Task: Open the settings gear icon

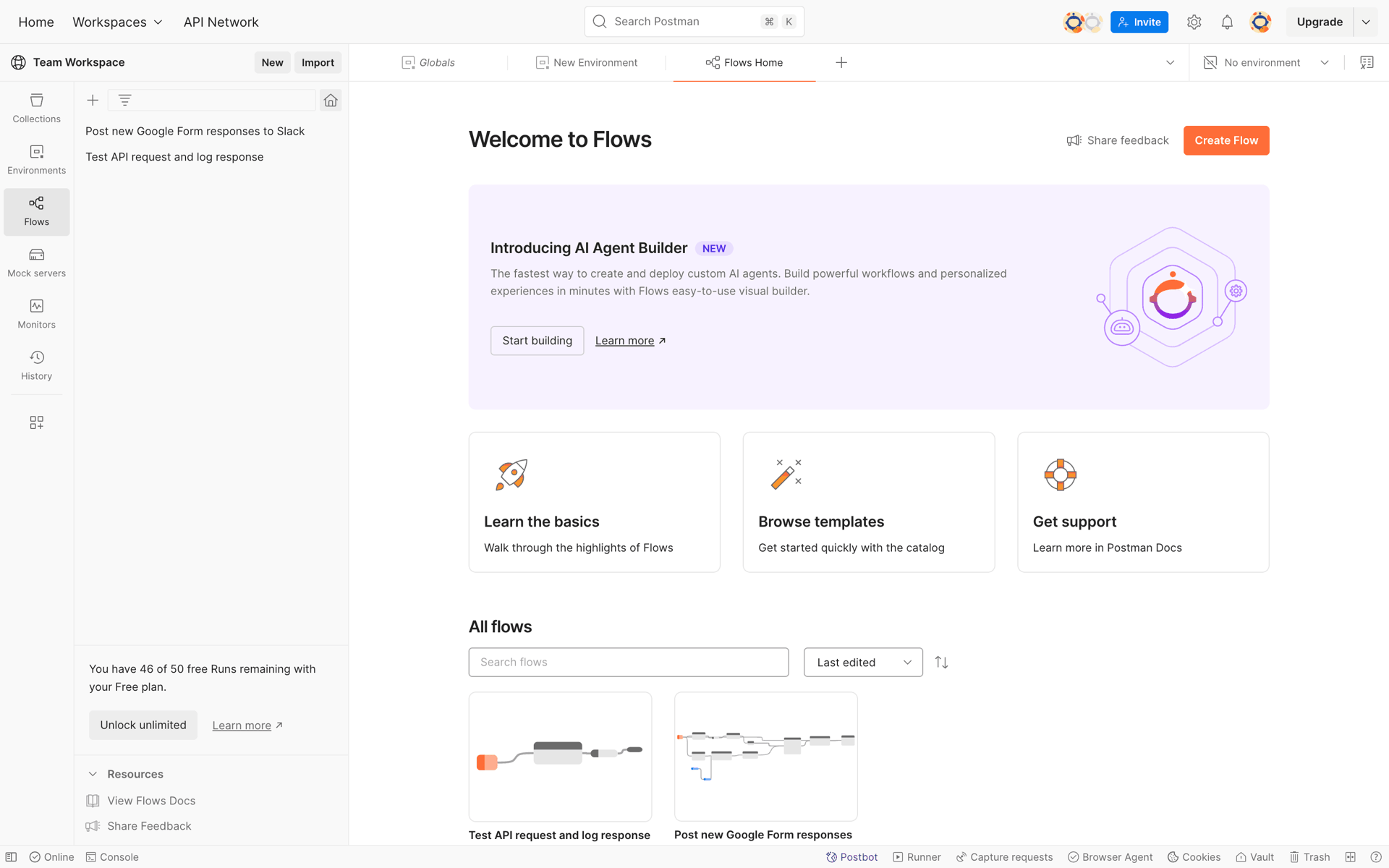Action: pyautogui.click(x=1194, y=22)
